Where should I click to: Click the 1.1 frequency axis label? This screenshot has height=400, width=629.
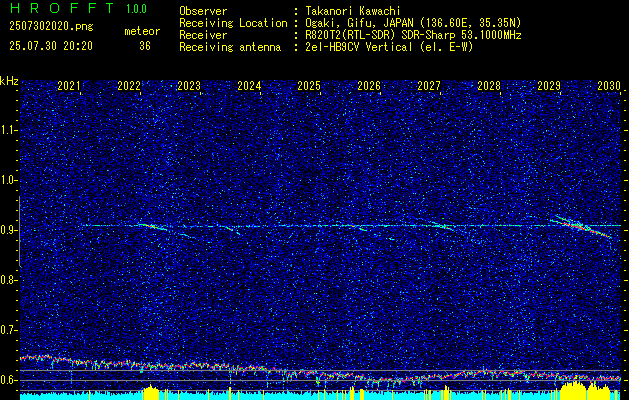(8, 130)
